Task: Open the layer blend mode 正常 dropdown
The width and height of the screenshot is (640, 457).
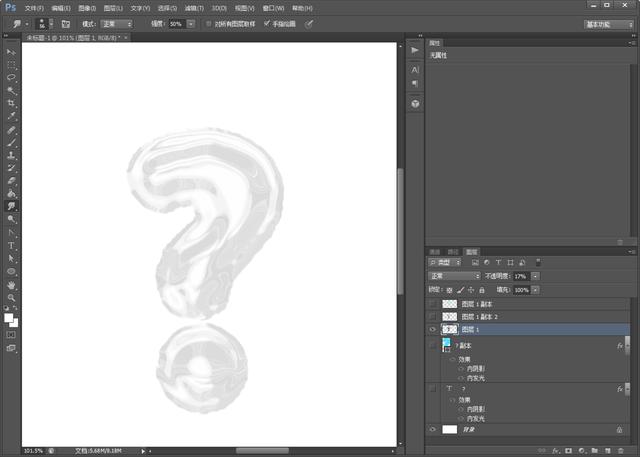Action: point(454,276)
